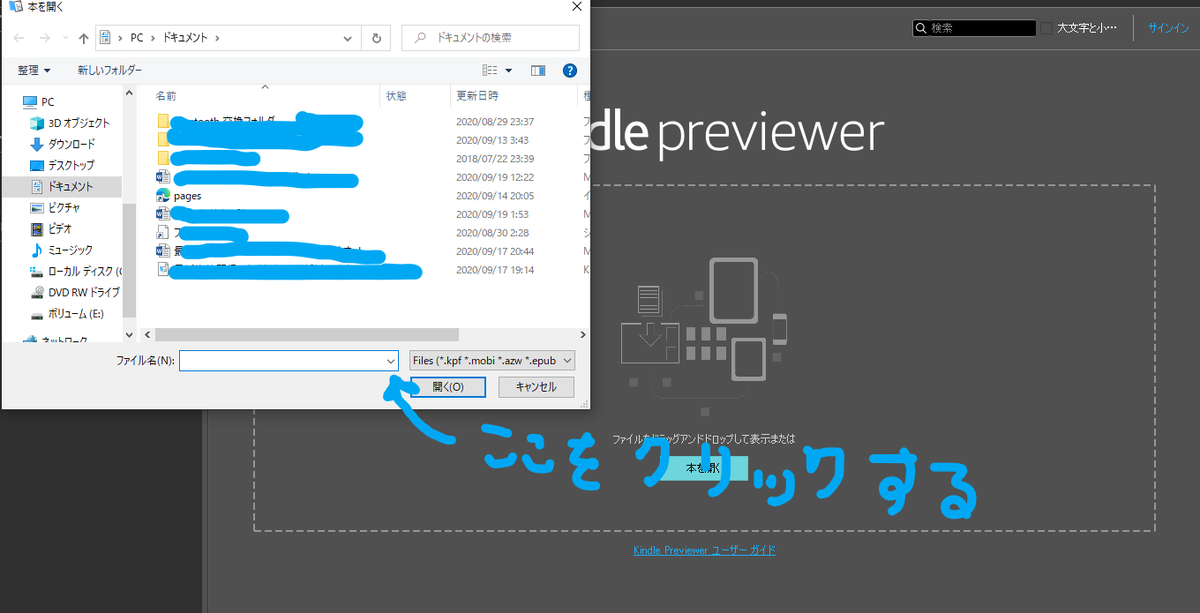The height and width of the screenshot is (613, 1200).
Task: Click the navigation pane scrollbar's up arrow
Action: [128, 93]
